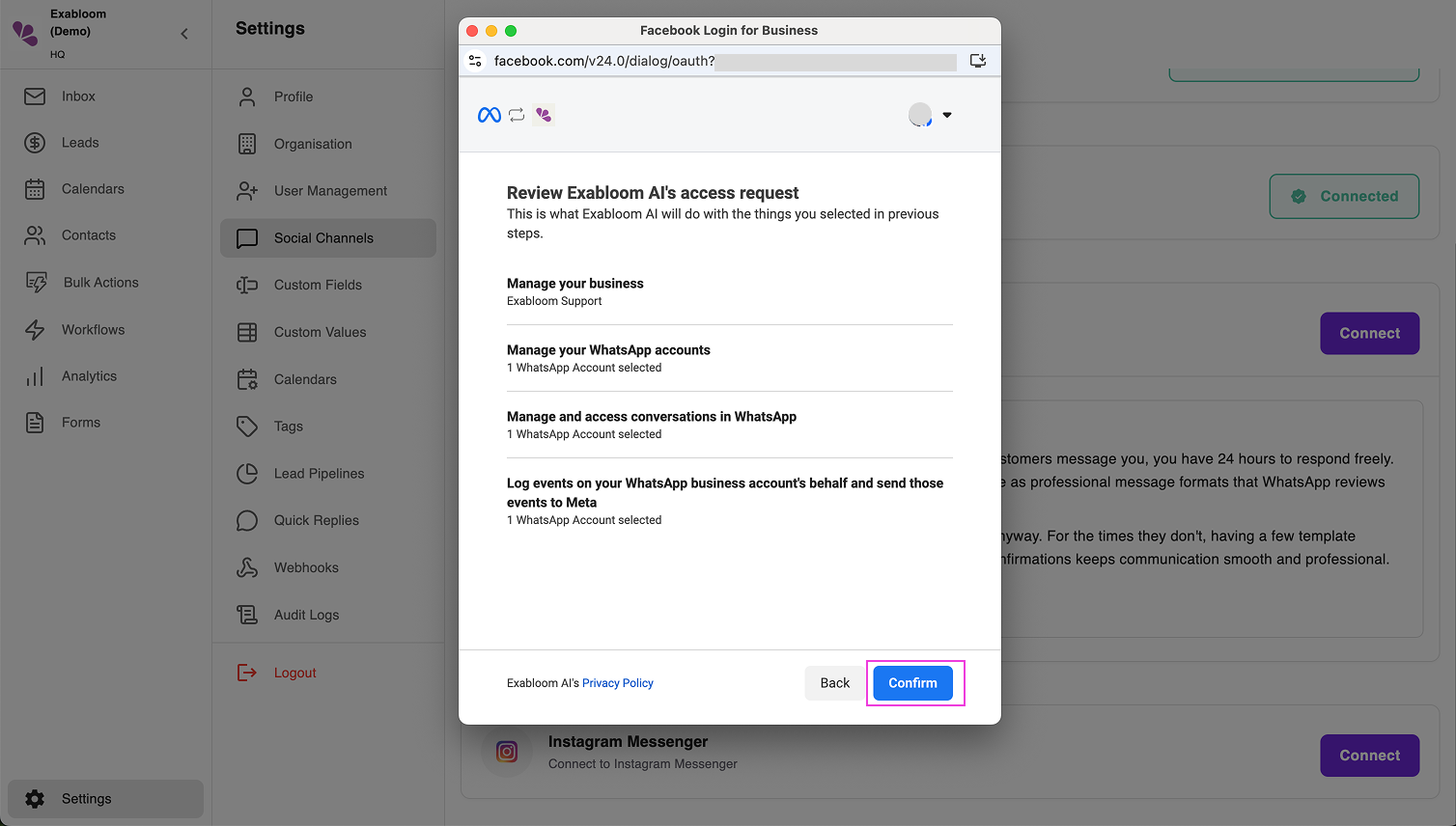Open the Inbox from the sidebar

77,96
